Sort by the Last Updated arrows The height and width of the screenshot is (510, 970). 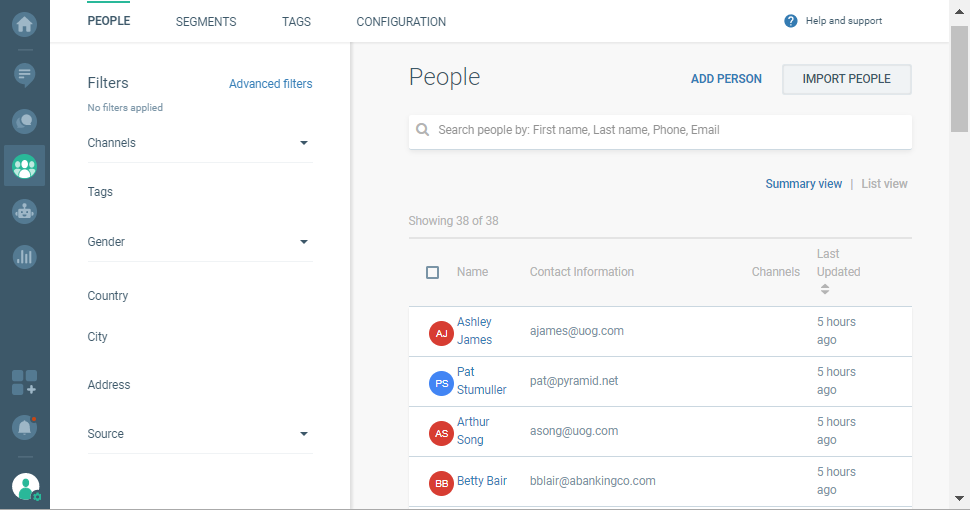coord(825,289)
